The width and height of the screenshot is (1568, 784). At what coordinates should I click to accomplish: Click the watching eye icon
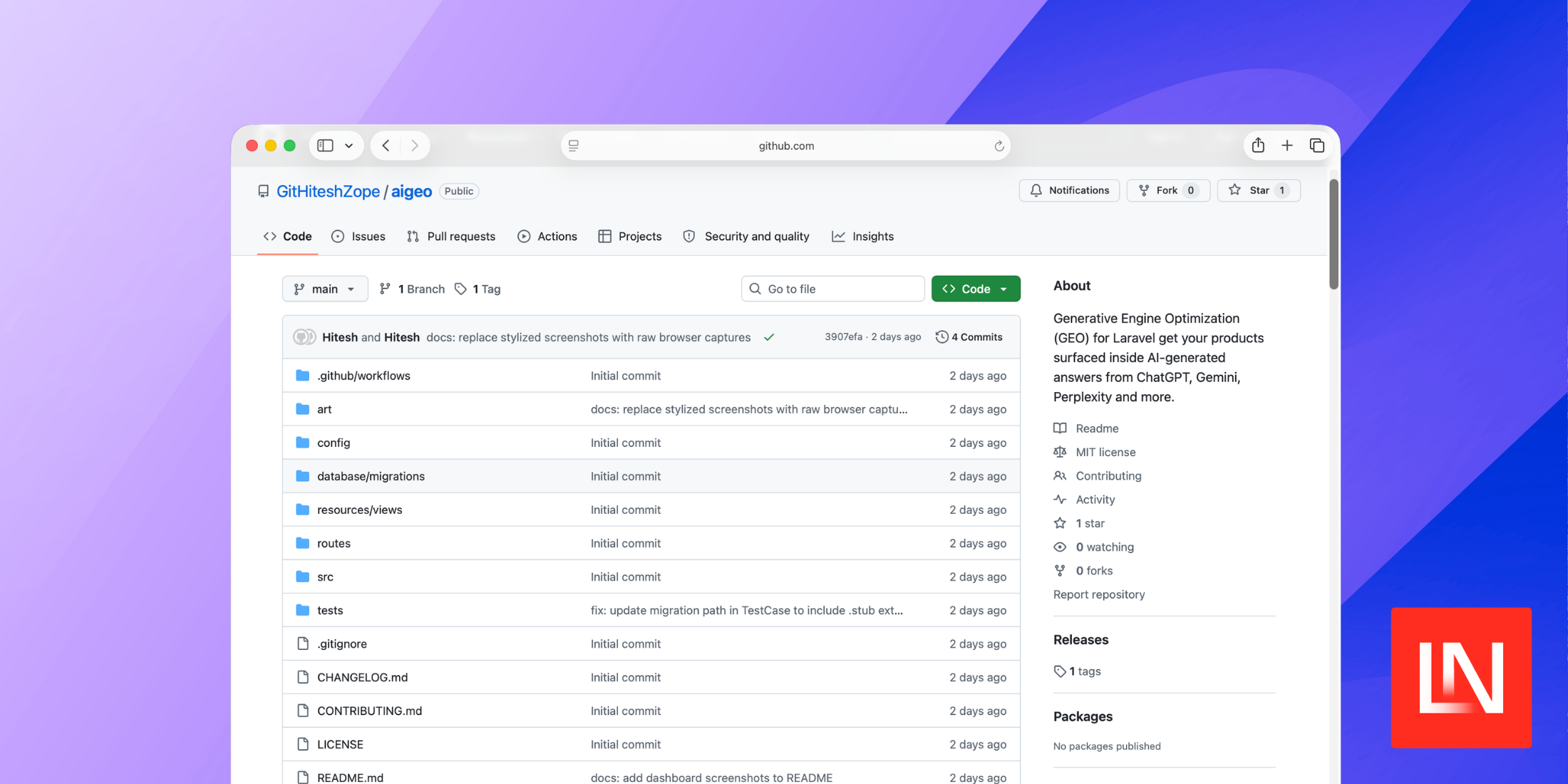(x=1061, y=547)
